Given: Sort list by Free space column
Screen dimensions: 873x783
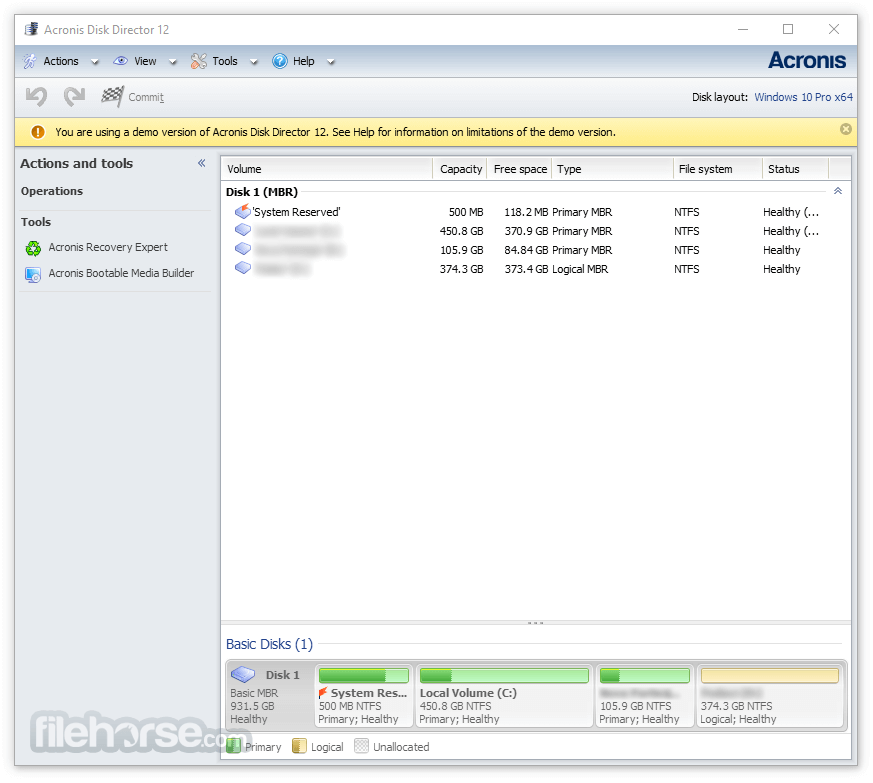Looking at the screenshot, I should pyautogui.click(x=520, y=169).
